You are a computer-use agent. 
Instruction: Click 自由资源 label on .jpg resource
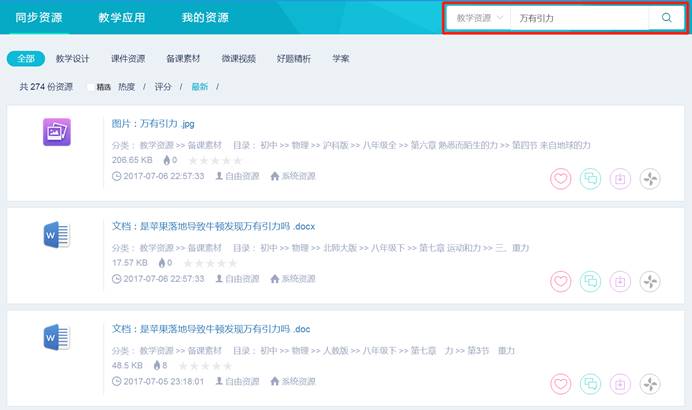(x=242, y=176)
